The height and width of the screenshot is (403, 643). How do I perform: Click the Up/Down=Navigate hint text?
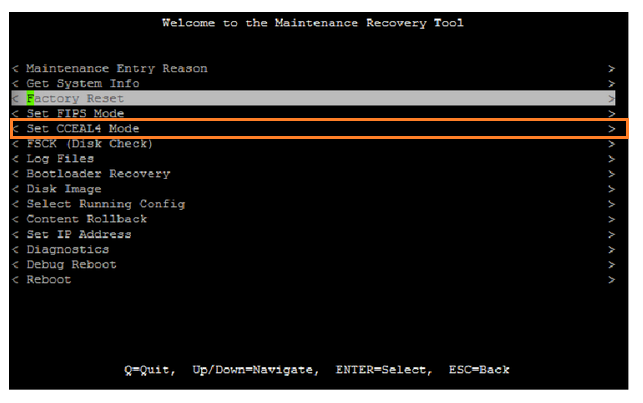255,370
